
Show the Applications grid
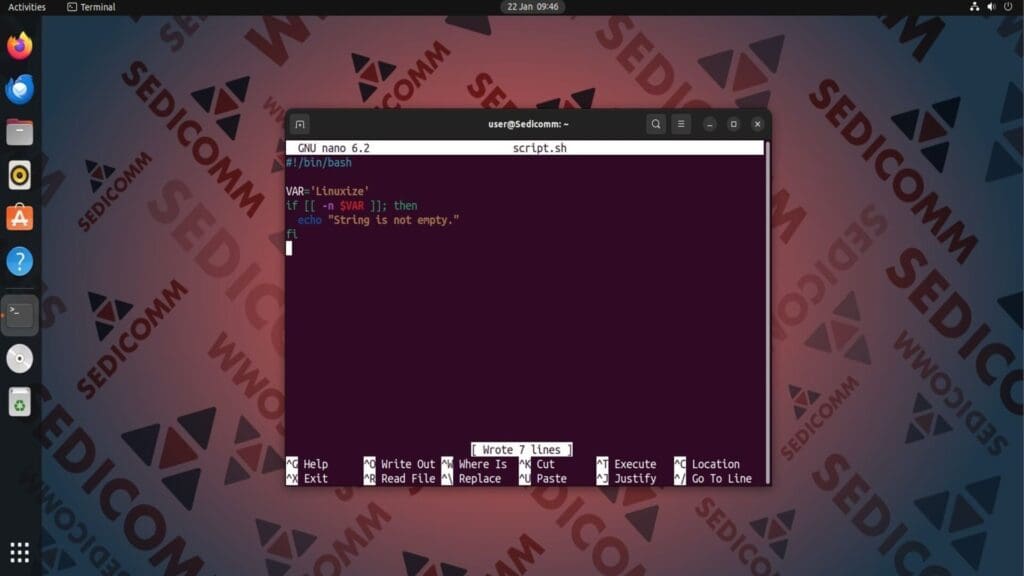click(x=18, y=552)
